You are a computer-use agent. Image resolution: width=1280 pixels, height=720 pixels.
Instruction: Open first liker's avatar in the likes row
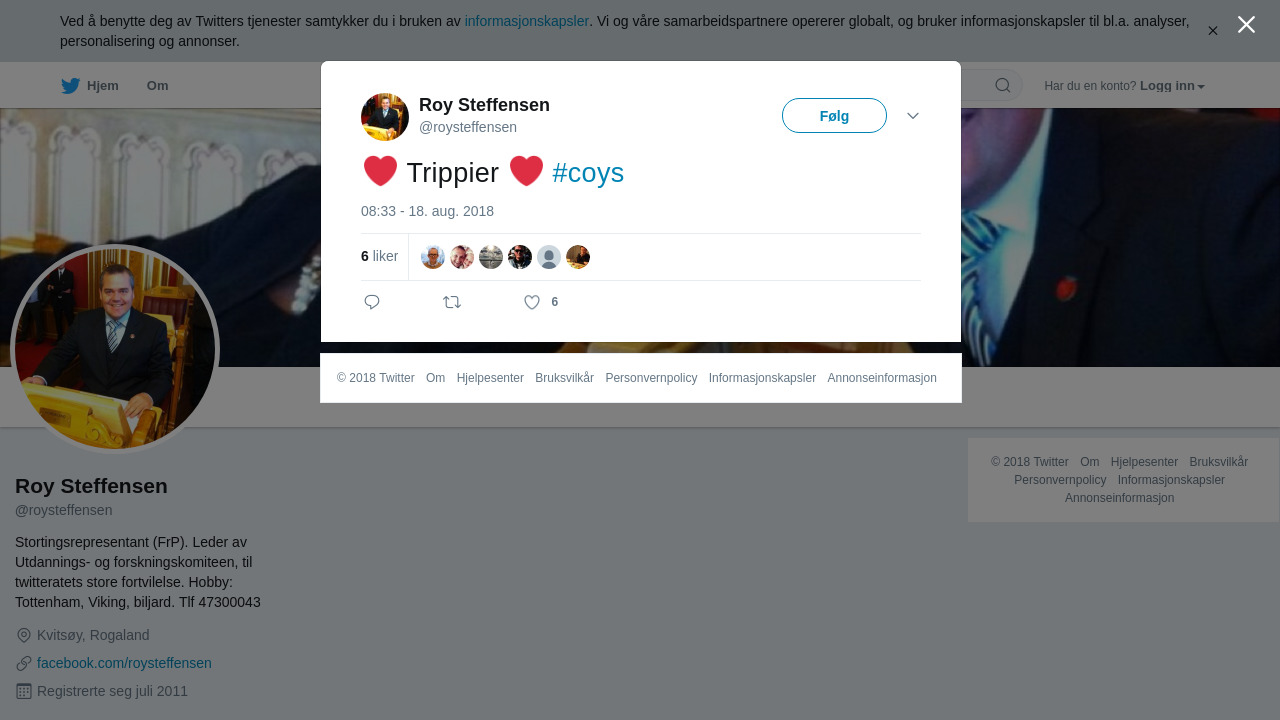[x=433, y=257]
